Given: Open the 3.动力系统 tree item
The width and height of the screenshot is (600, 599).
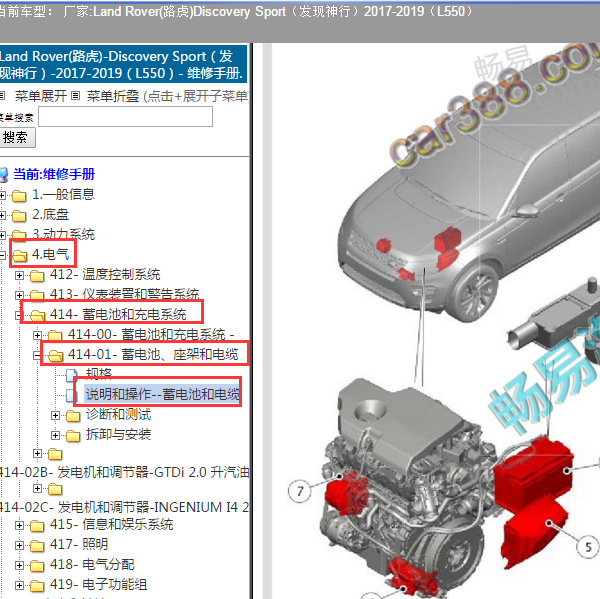Looking at the screenshot, I should point(63,234).
